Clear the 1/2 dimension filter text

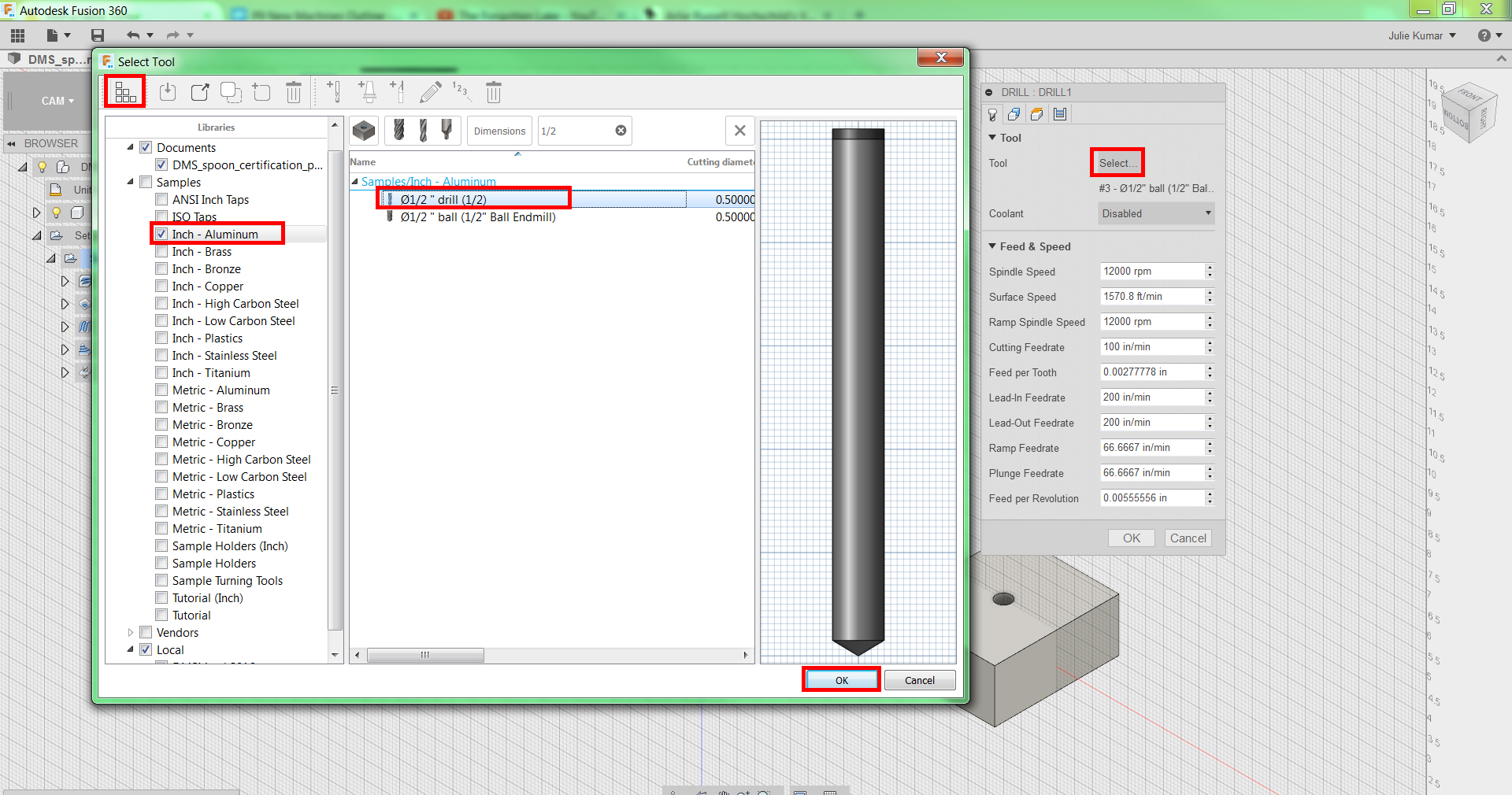point(621,131)
